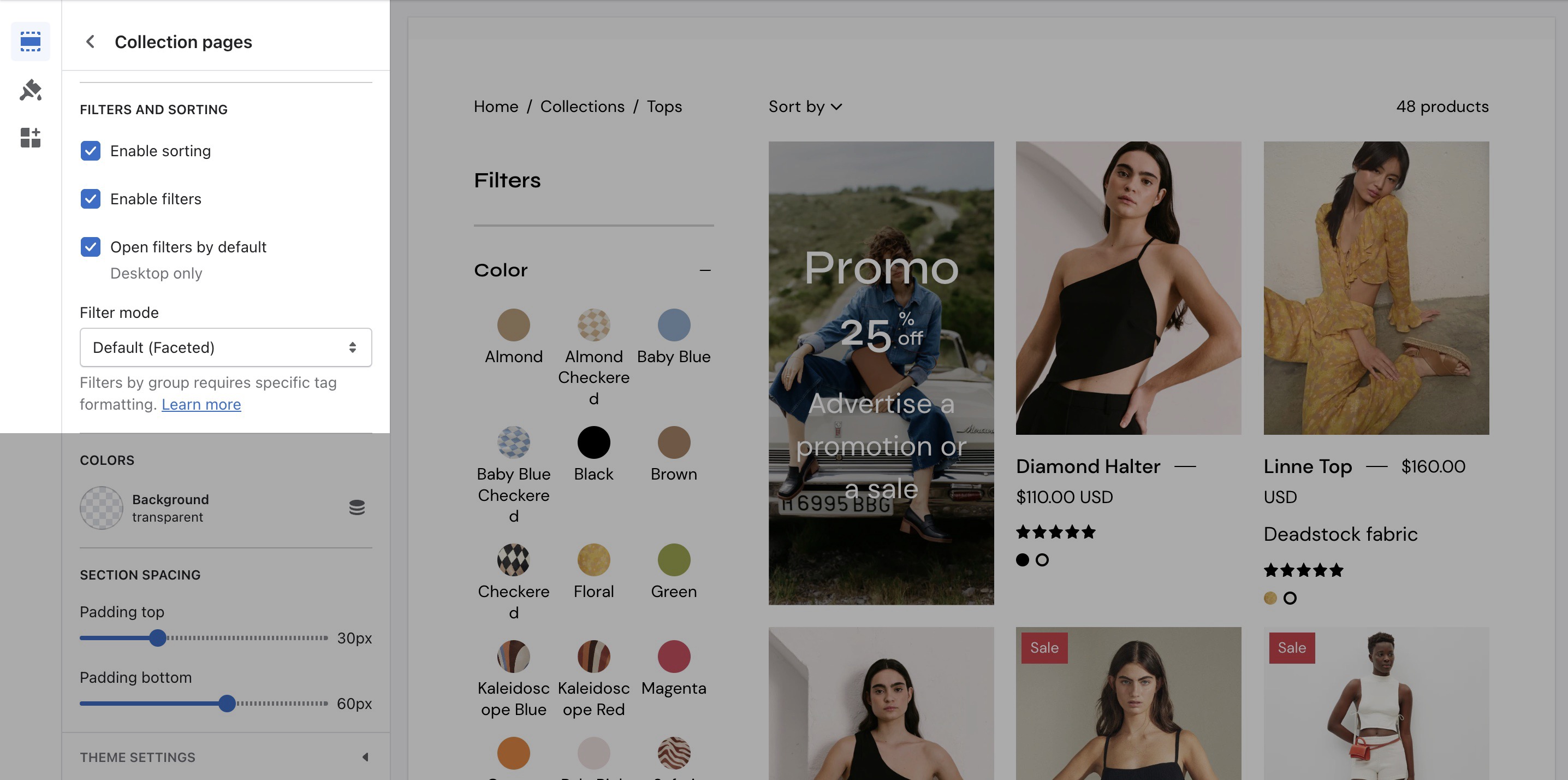
Task: Open the Sections panel icon
Action: pos(31,42)
